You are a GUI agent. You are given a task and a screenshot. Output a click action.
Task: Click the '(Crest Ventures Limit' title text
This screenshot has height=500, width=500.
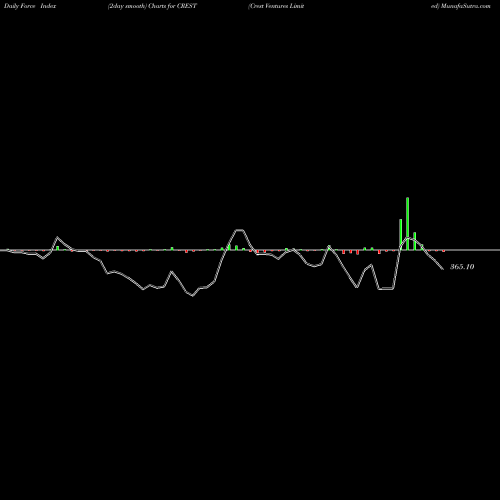[276, 6]
